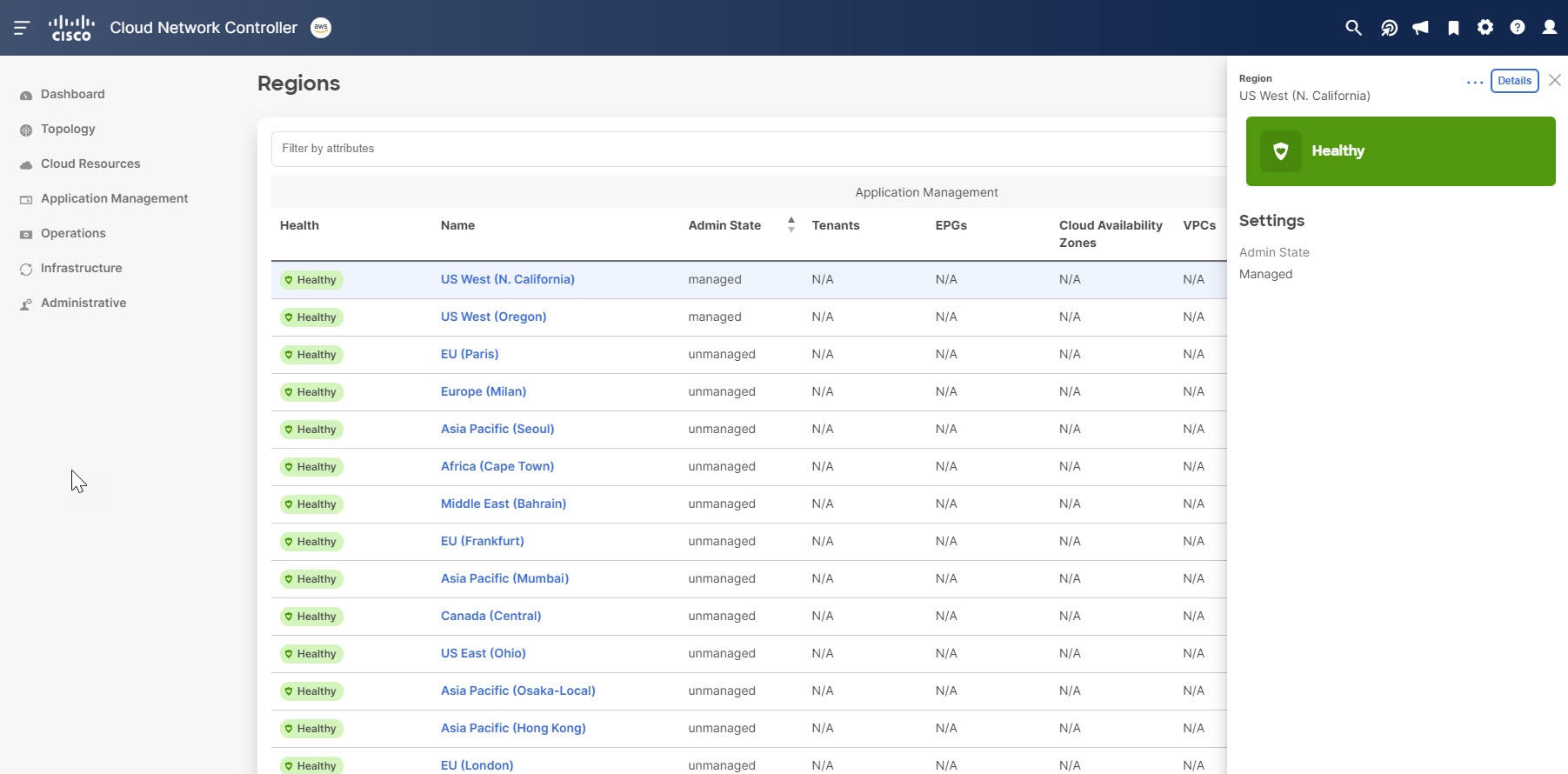Open the help question mark icon
Image resolution: width=1568 pixels, height=774 pixels.
tap(1518, 28)
